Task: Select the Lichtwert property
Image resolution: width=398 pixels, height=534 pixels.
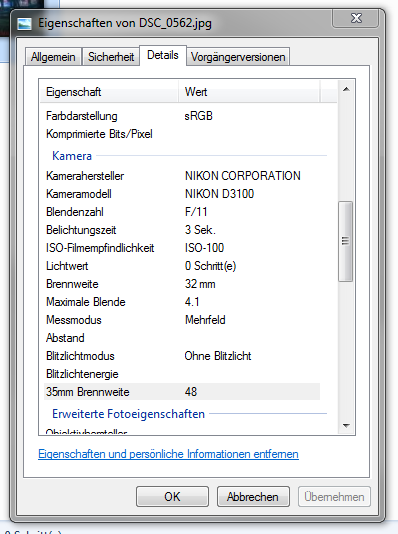Action: pos(67,266)
